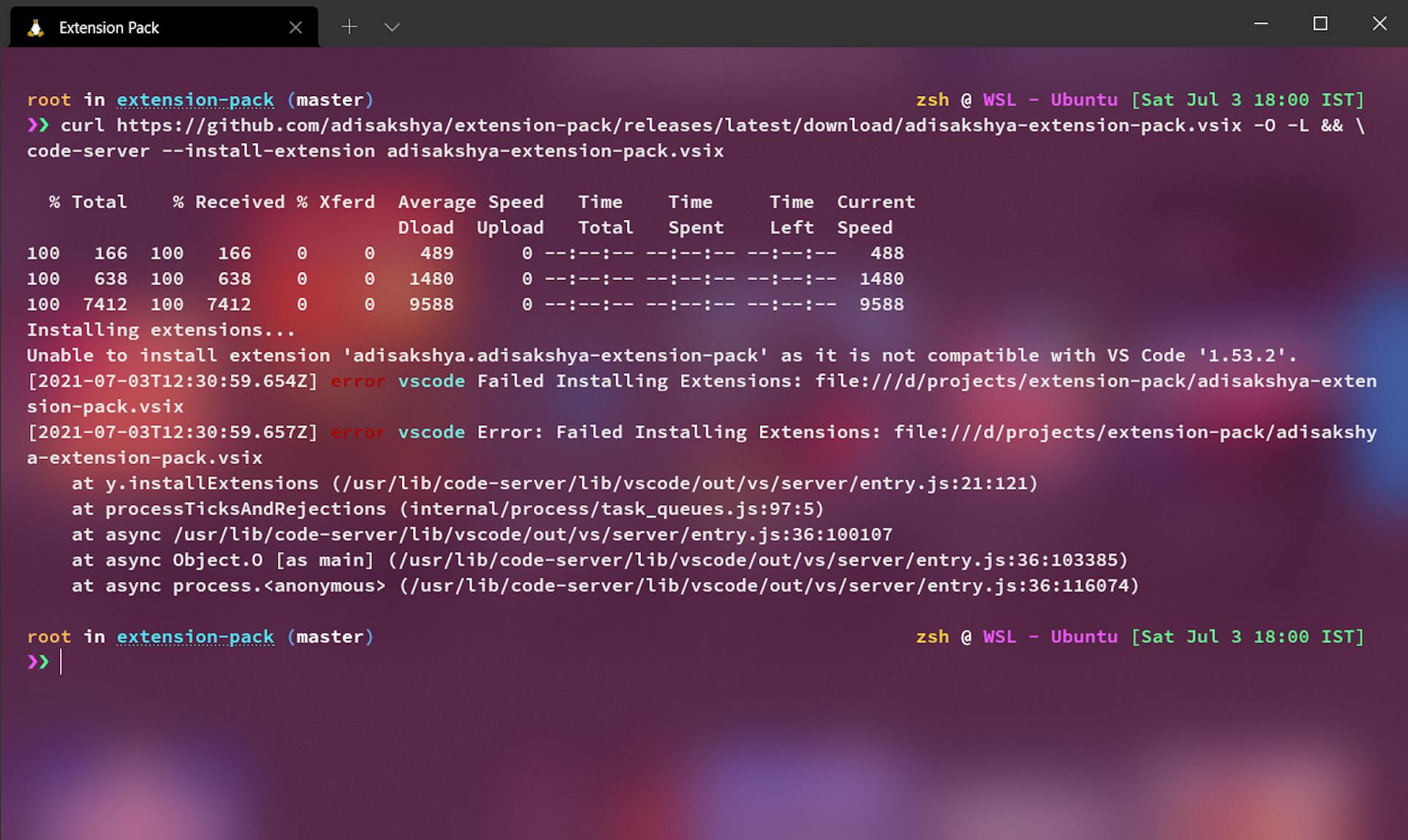Close the Extension Pack tab

pyautogui.click(x=296, y=27)
